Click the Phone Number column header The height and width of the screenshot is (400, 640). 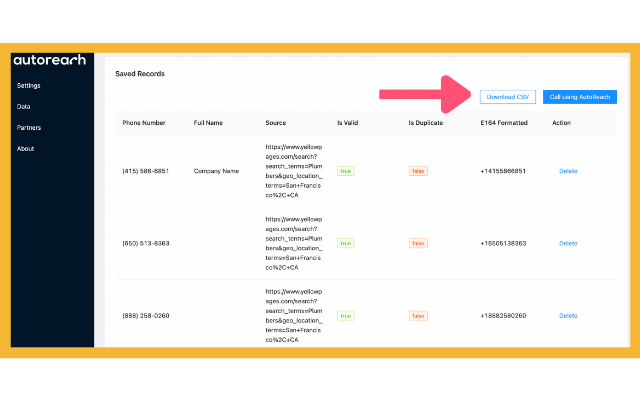point(144,123)
